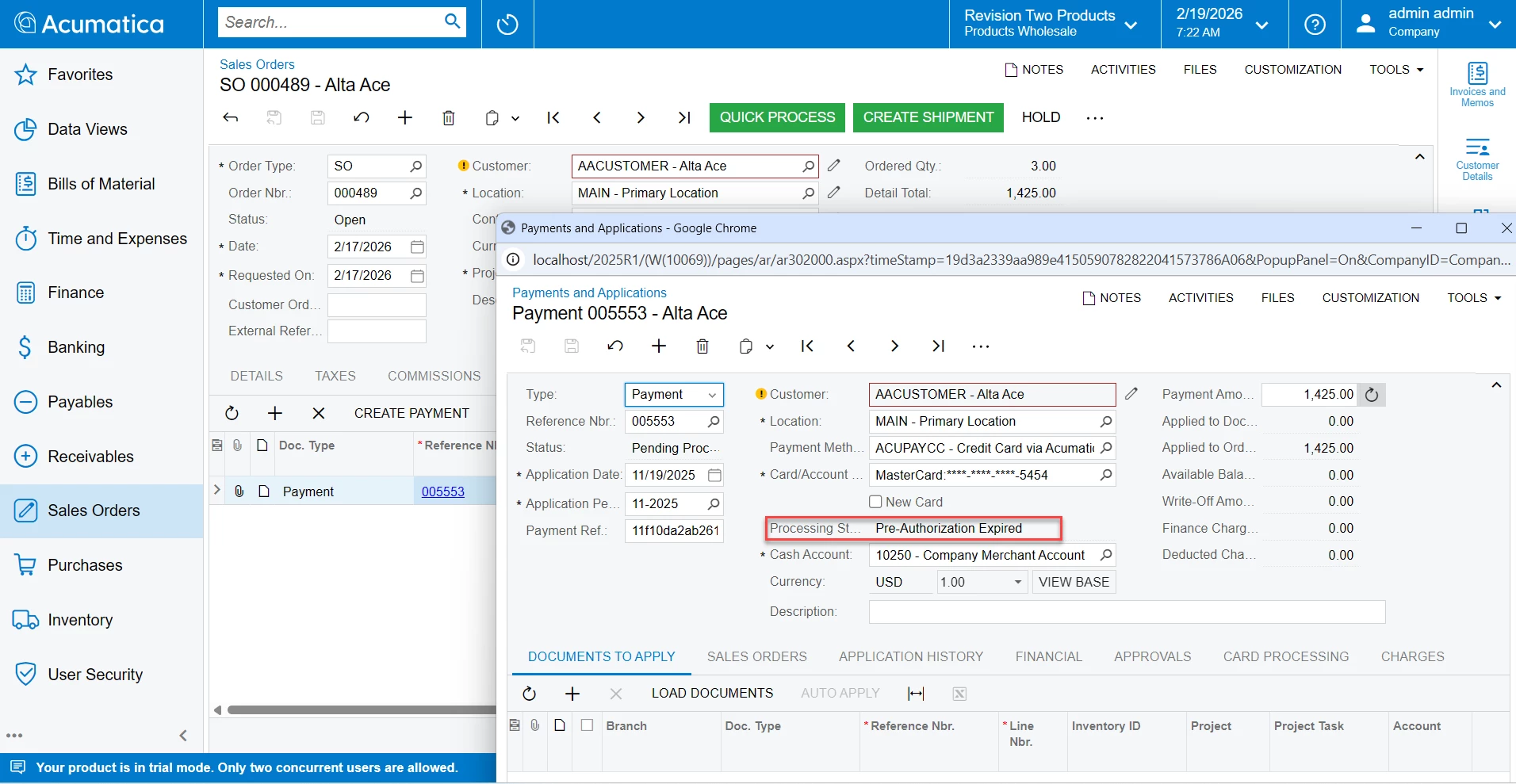Add a row in Documents to Apply grid
The height and width of the screenshot is (784, 1516).
point(572,694)
